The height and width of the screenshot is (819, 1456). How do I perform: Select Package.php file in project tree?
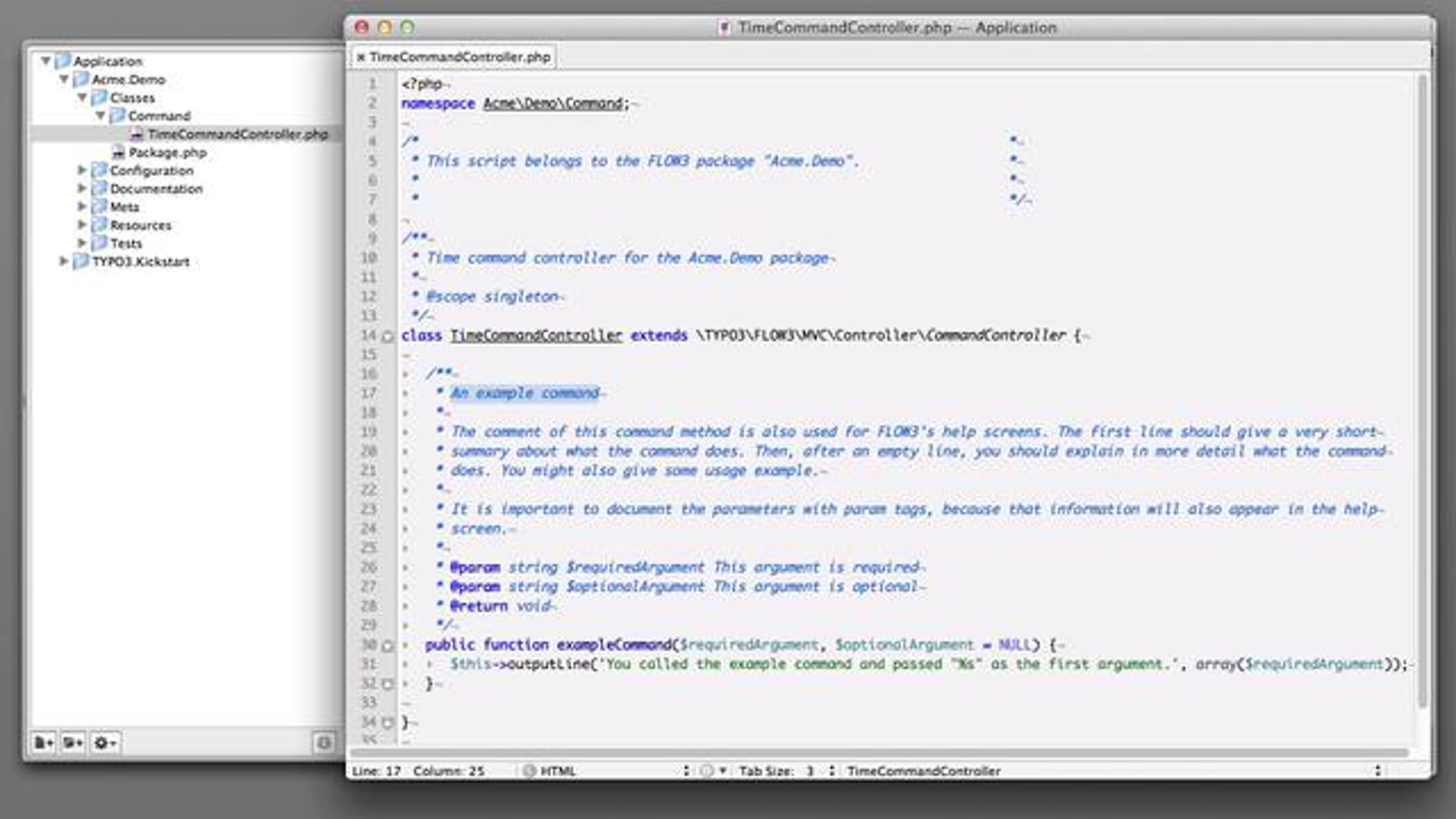point(167,152)
